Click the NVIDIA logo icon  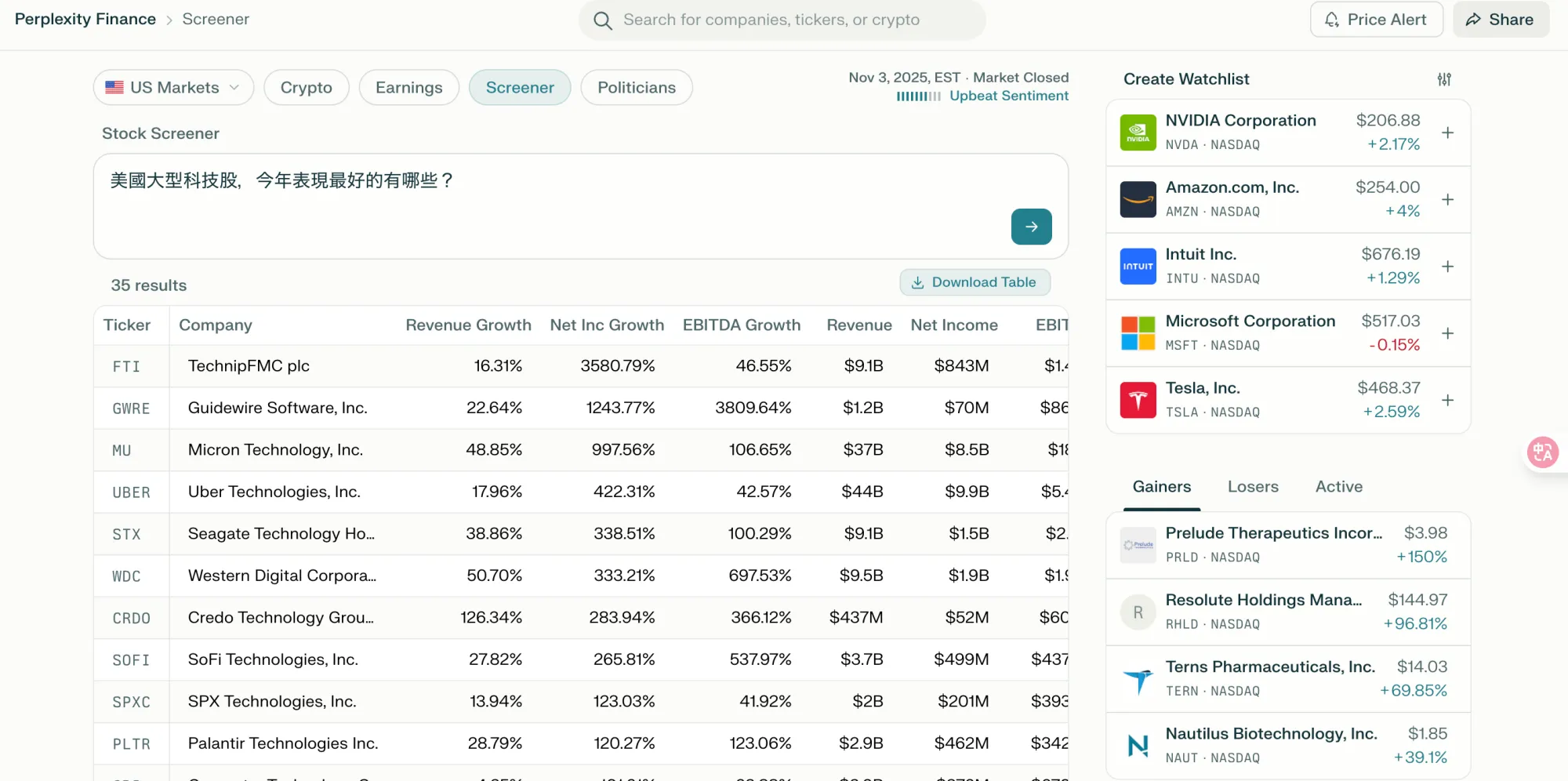tap(1138, 133)
